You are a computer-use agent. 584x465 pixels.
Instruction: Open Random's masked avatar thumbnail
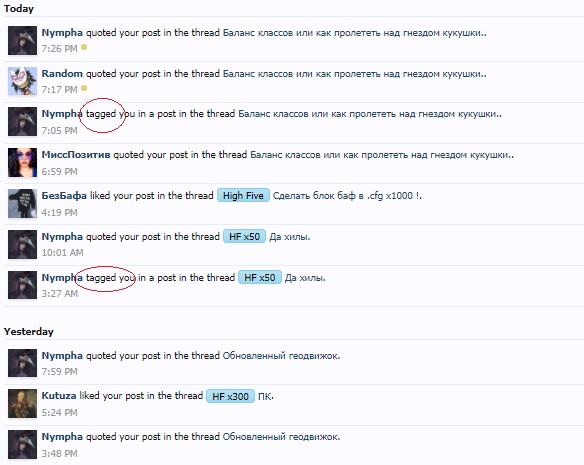click(22, 81)
